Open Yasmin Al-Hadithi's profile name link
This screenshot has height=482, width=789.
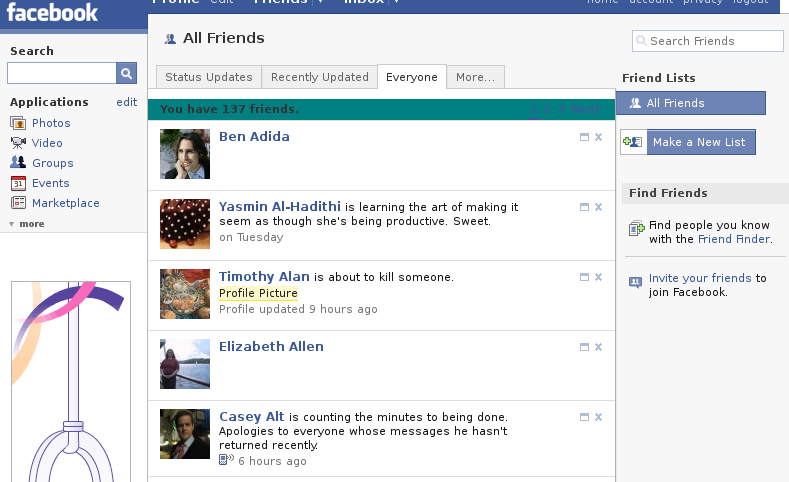pyautogui.click(x=280, y=206)
